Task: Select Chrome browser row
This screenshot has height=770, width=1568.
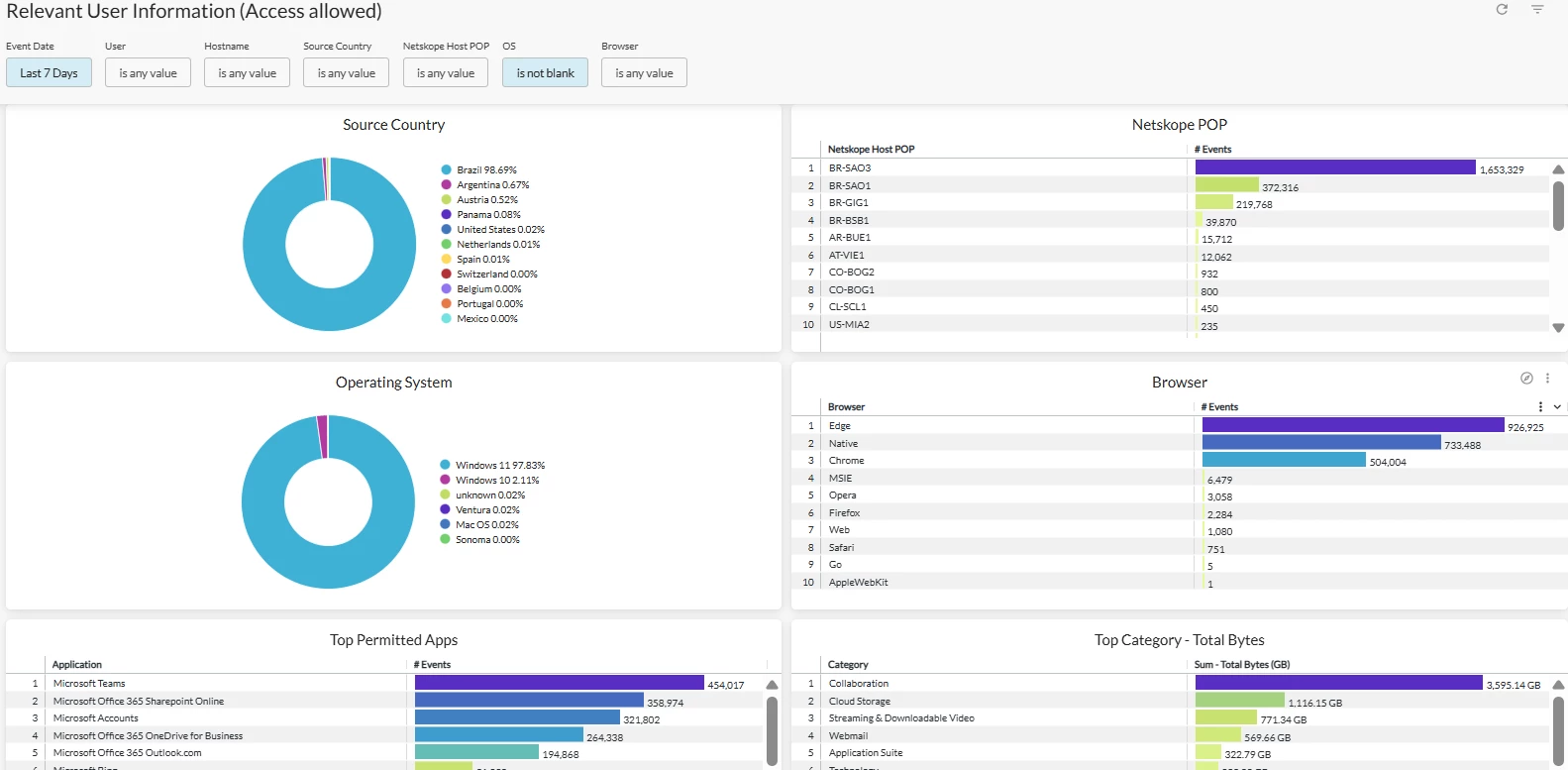Action: point(1179,460)
